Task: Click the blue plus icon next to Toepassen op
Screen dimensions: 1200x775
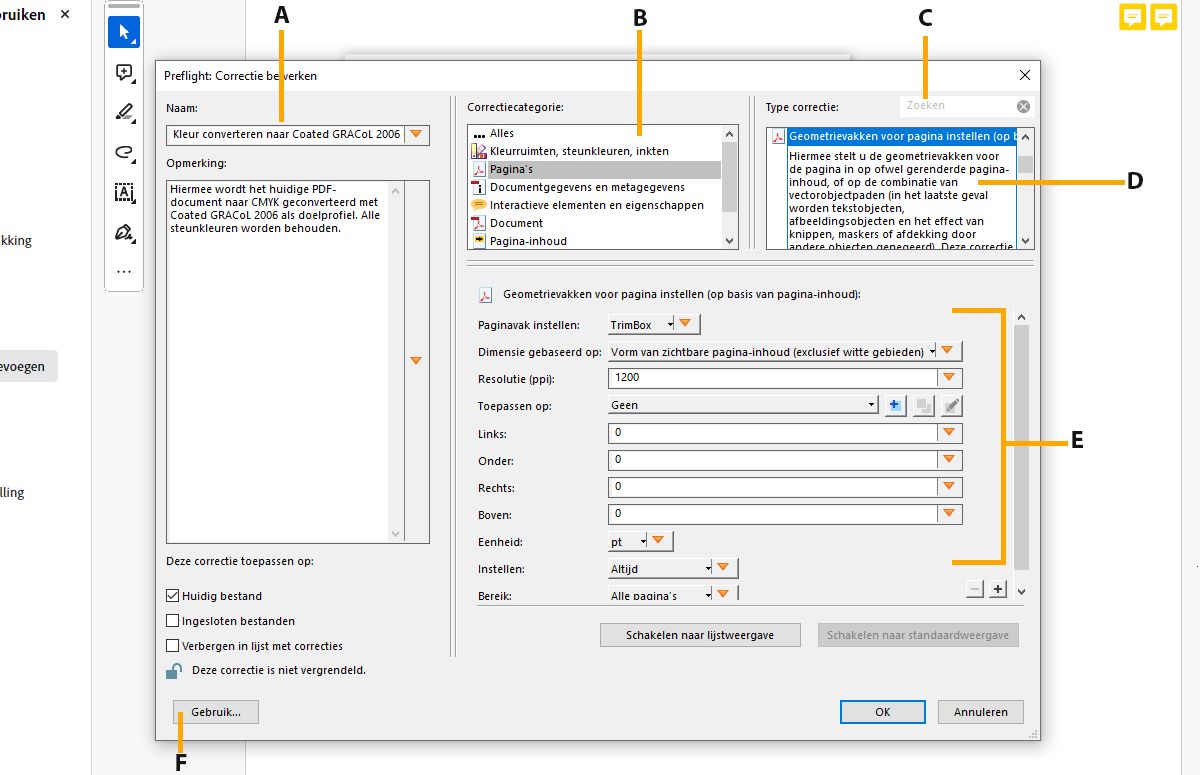Action: click(894, 405)
